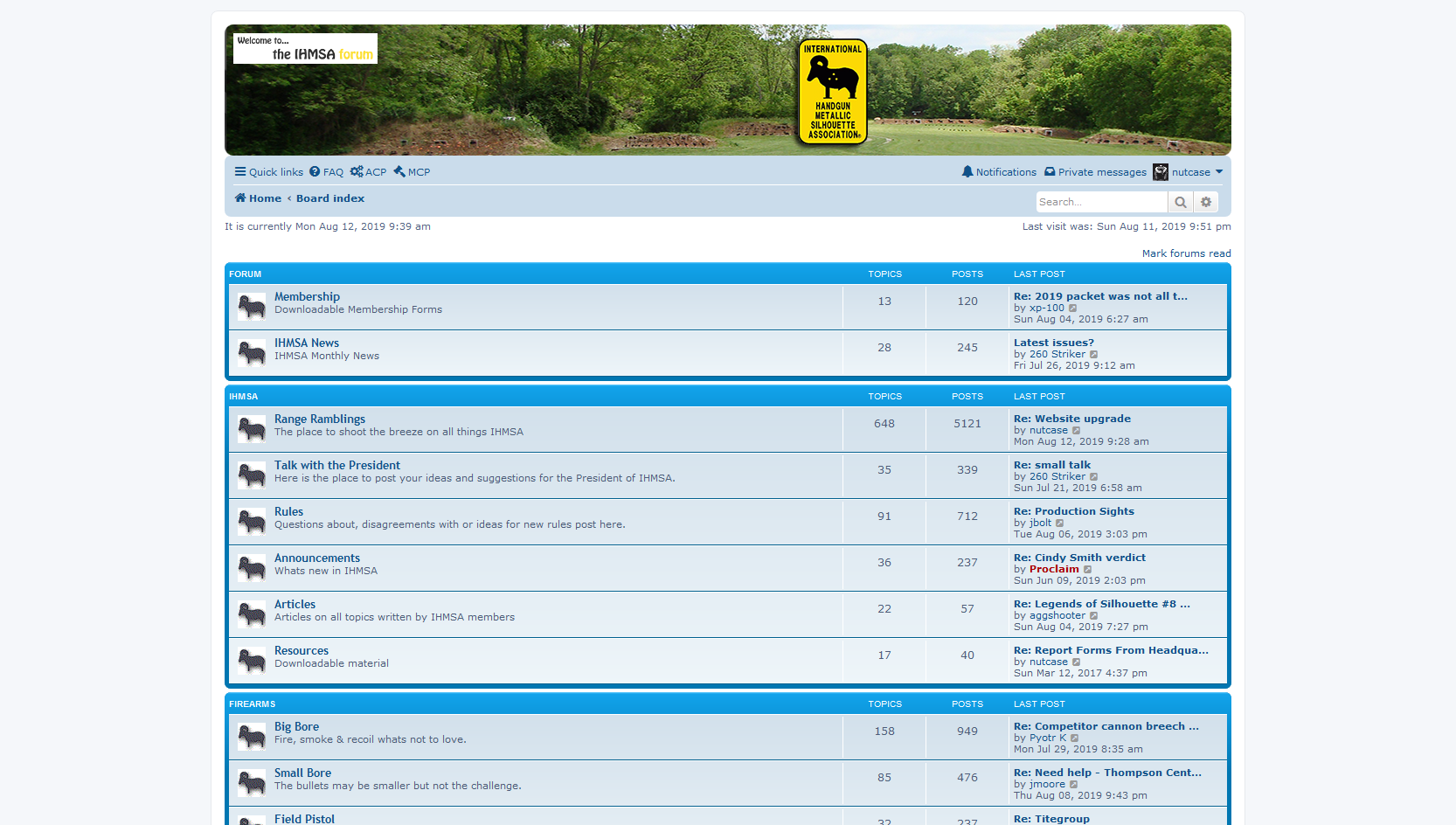This screenshot has height=825, width=1456.
Task: Open the Articles forum
Action: [x=295, y=605]
